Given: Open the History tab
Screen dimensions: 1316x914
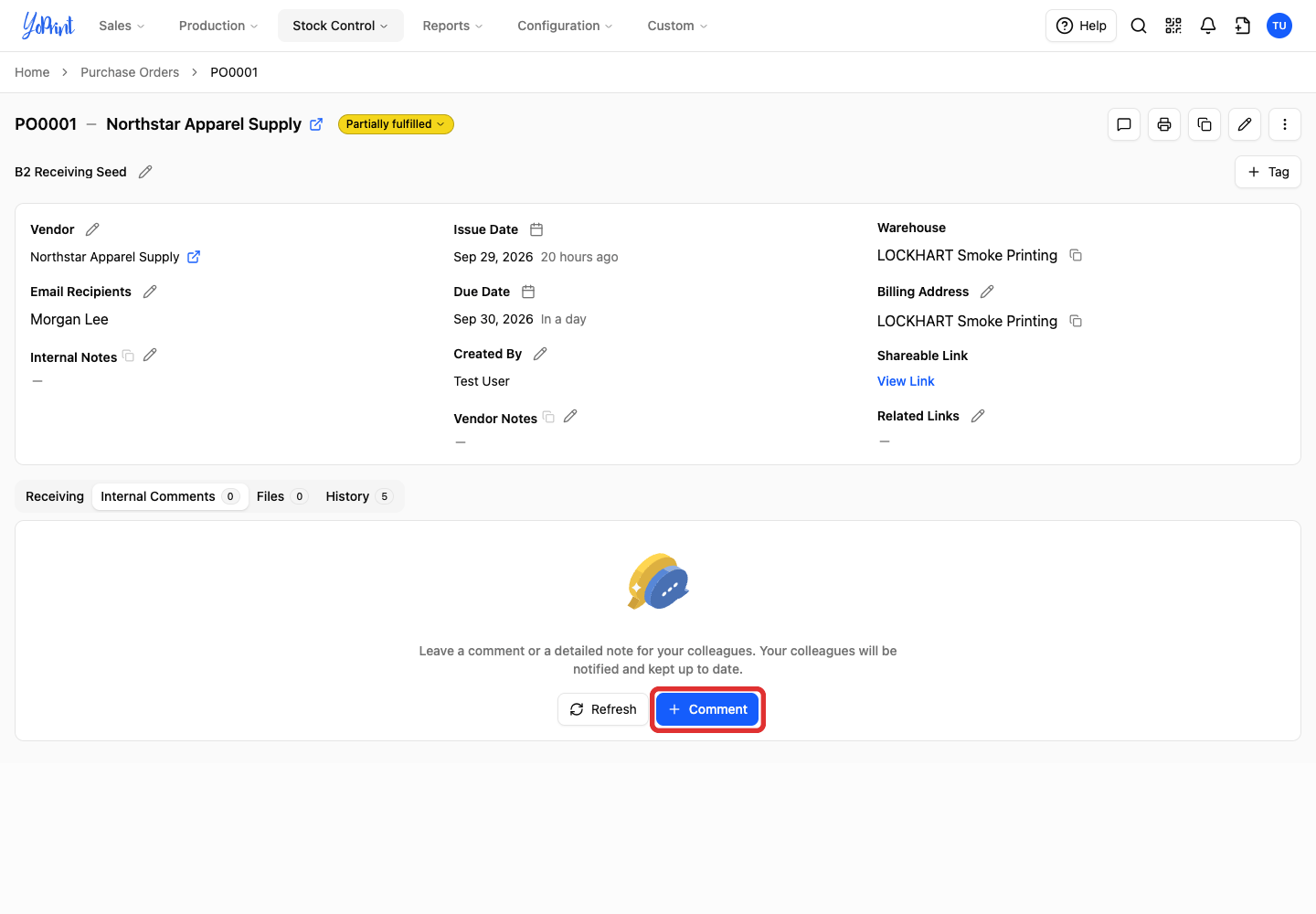Looking at the screenshot, I should point(358,496).
